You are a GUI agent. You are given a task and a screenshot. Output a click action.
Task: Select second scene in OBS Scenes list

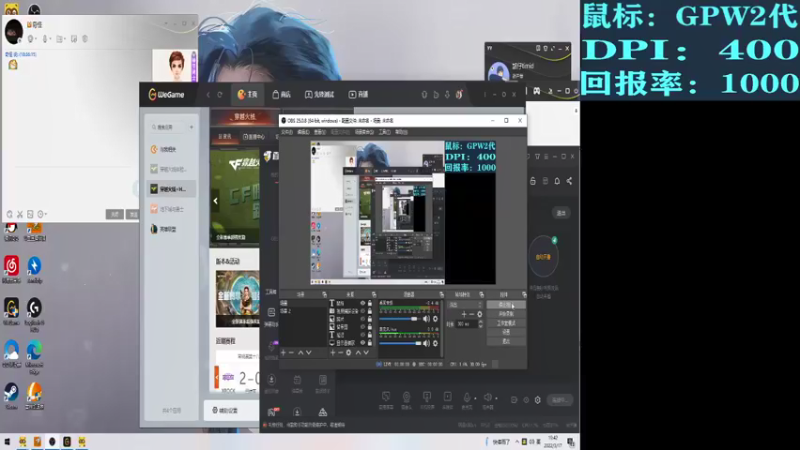click(x=303, y=311)
